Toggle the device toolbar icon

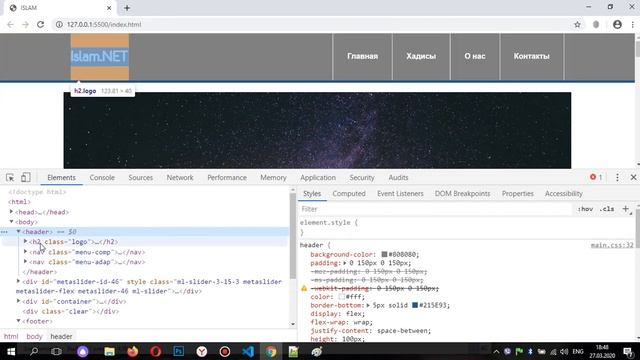point(26,177)
